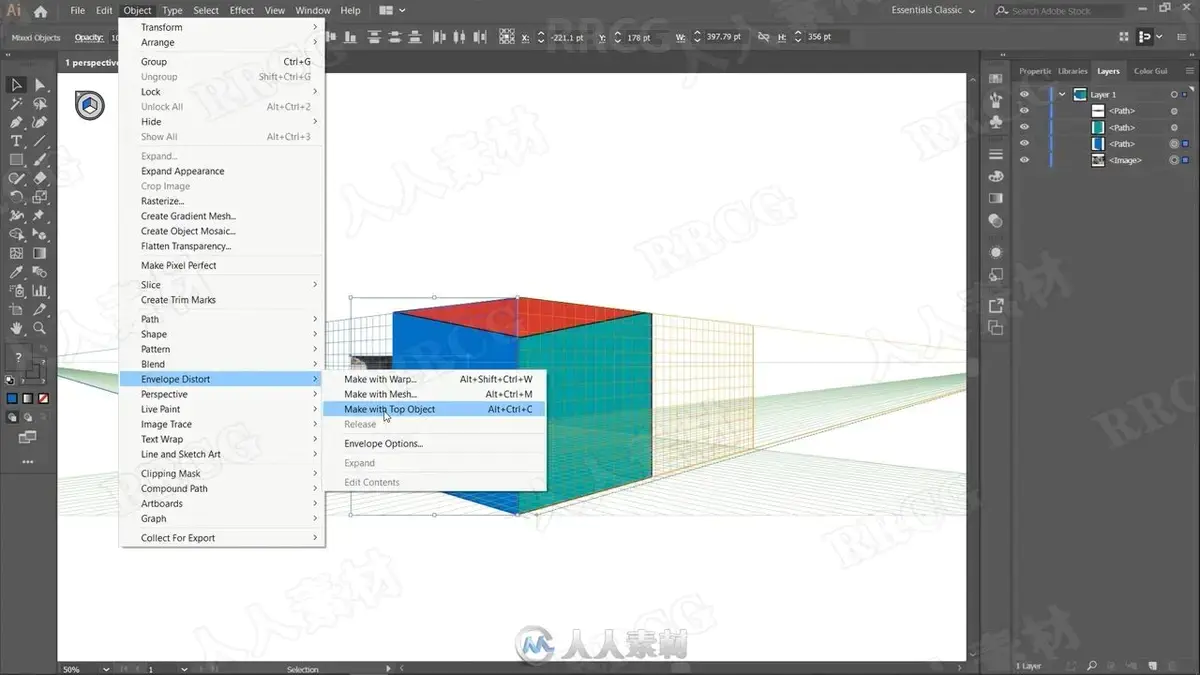Toggle eye icon of first Path sublayer
Viewport: 1200px width, 675px height.
click(x=1024, y=111)
